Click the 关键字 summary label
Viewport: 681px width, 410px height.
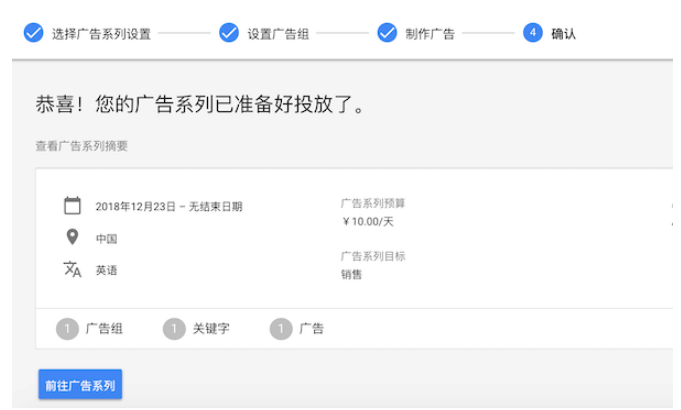pyautogui.click(x=211, y=328)
